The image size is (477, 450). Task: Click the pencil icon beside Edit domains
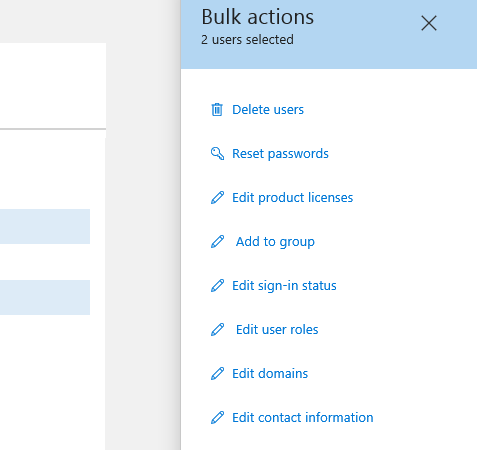click(x=217, y=373)
